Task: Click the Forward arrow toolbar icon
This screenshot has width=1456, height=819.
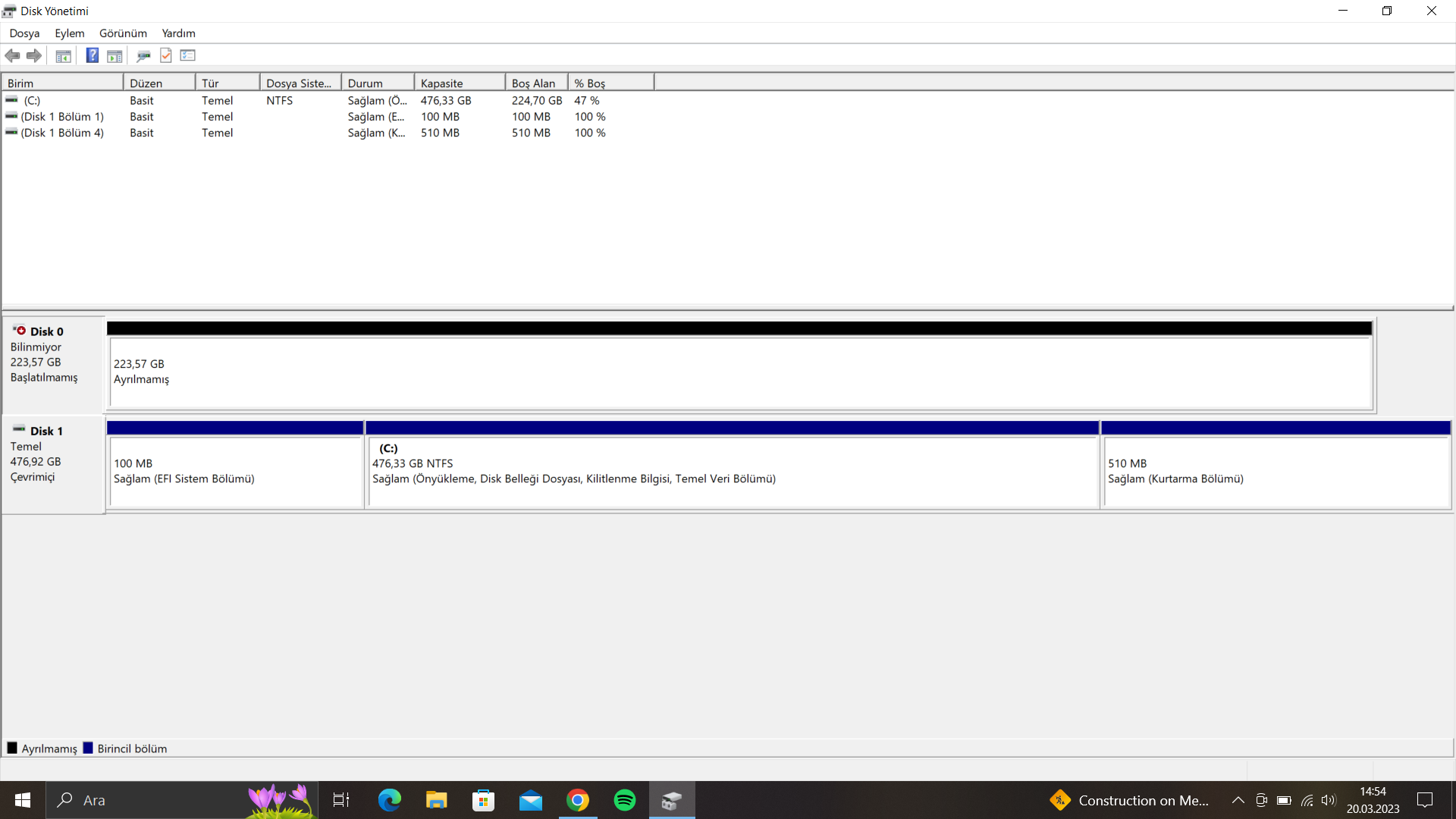Action: [33, 55]
